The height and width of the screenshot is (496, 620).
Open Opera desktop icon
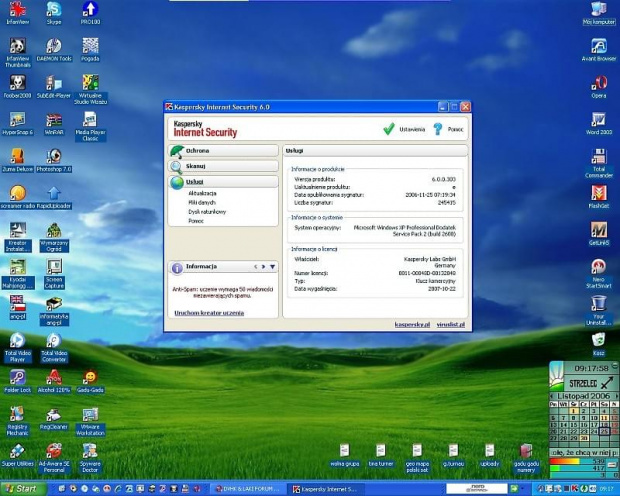[599, 87]
